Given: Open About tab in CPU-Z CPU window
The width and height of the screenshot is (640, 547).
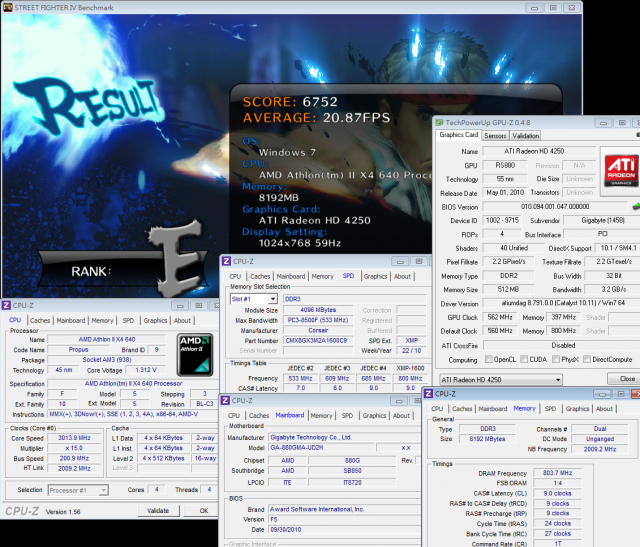Looking at the screenshot, I should (182, 320).
